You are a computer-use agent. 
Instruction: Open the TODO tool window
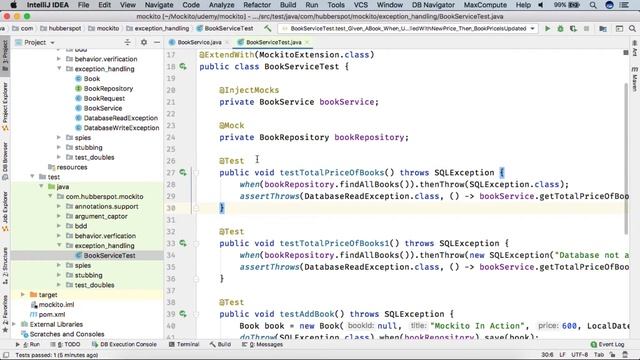click(x=65, y=344)
